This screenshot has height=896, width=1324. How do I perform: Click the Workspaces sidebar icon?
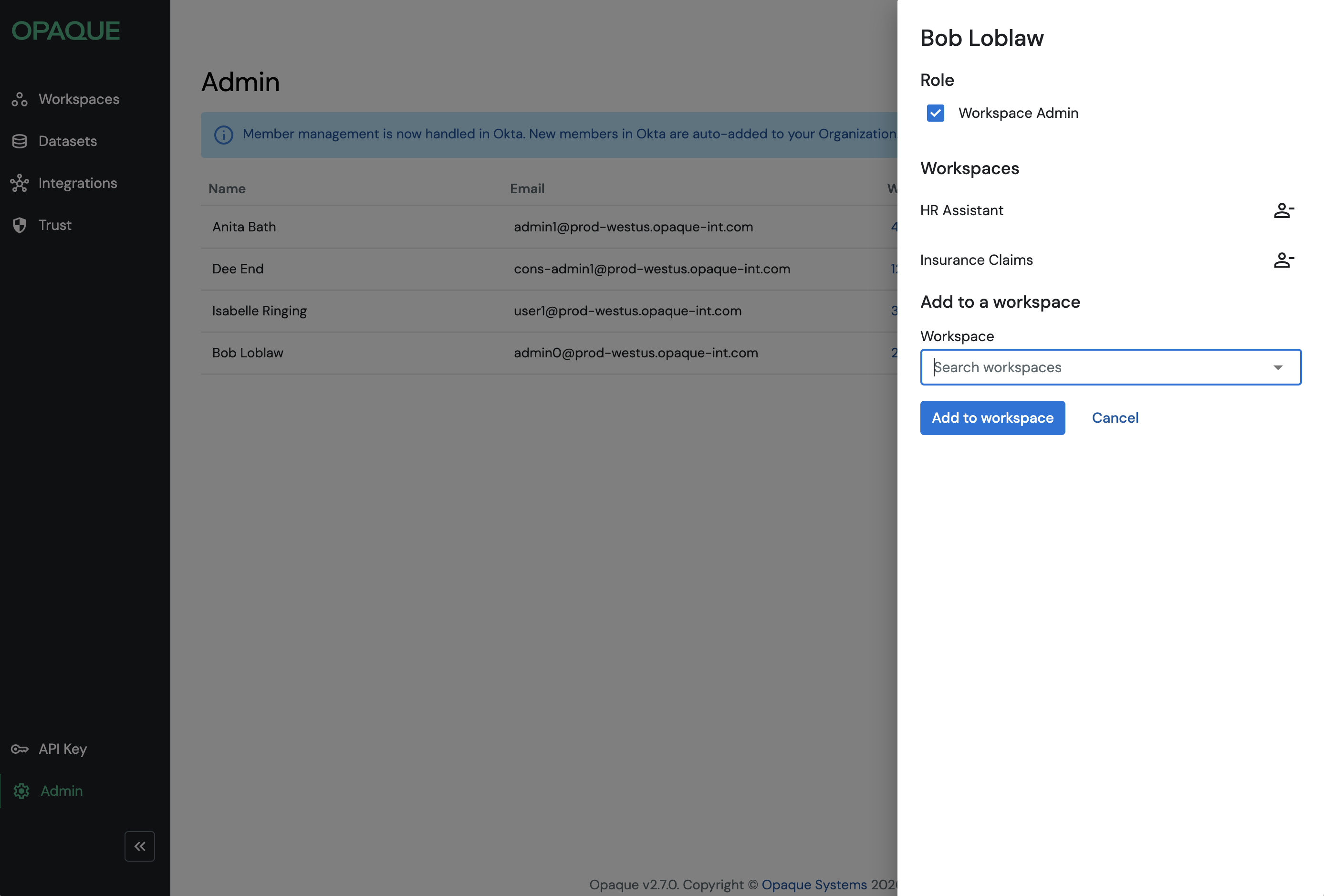coord(20,99)
